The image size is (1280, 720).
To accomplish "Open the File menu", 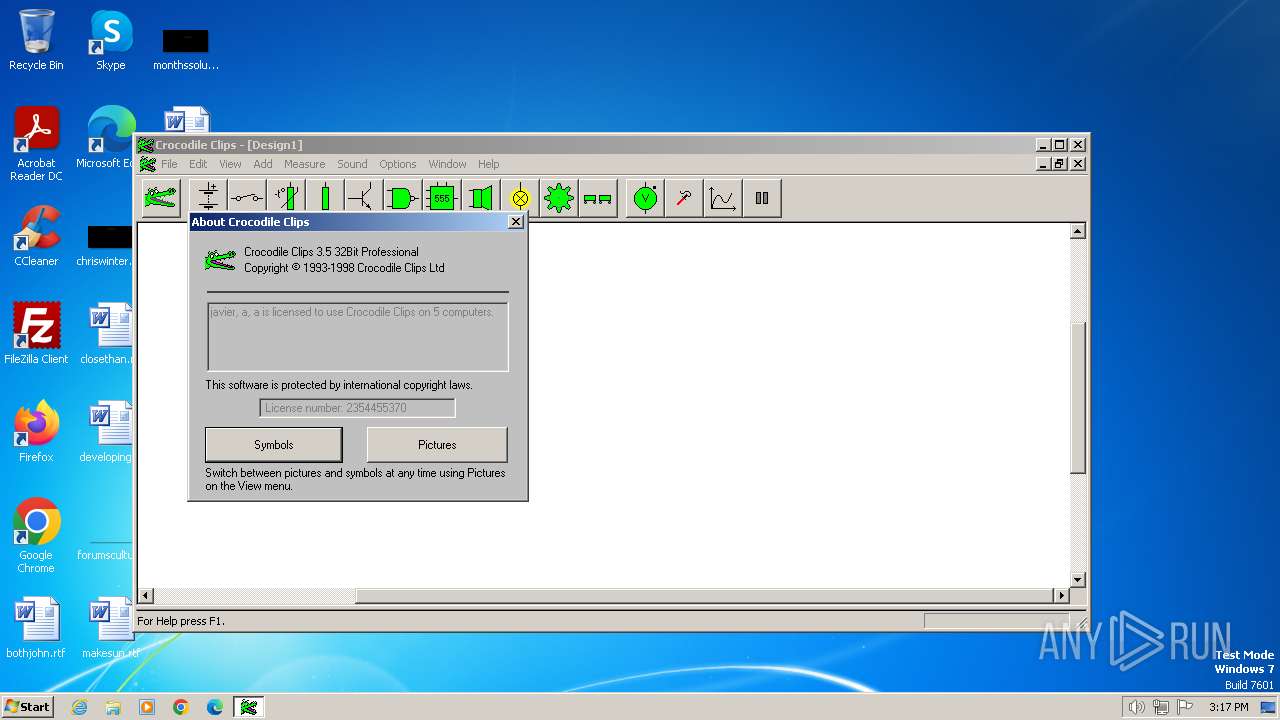I will (x=169, y=164).
